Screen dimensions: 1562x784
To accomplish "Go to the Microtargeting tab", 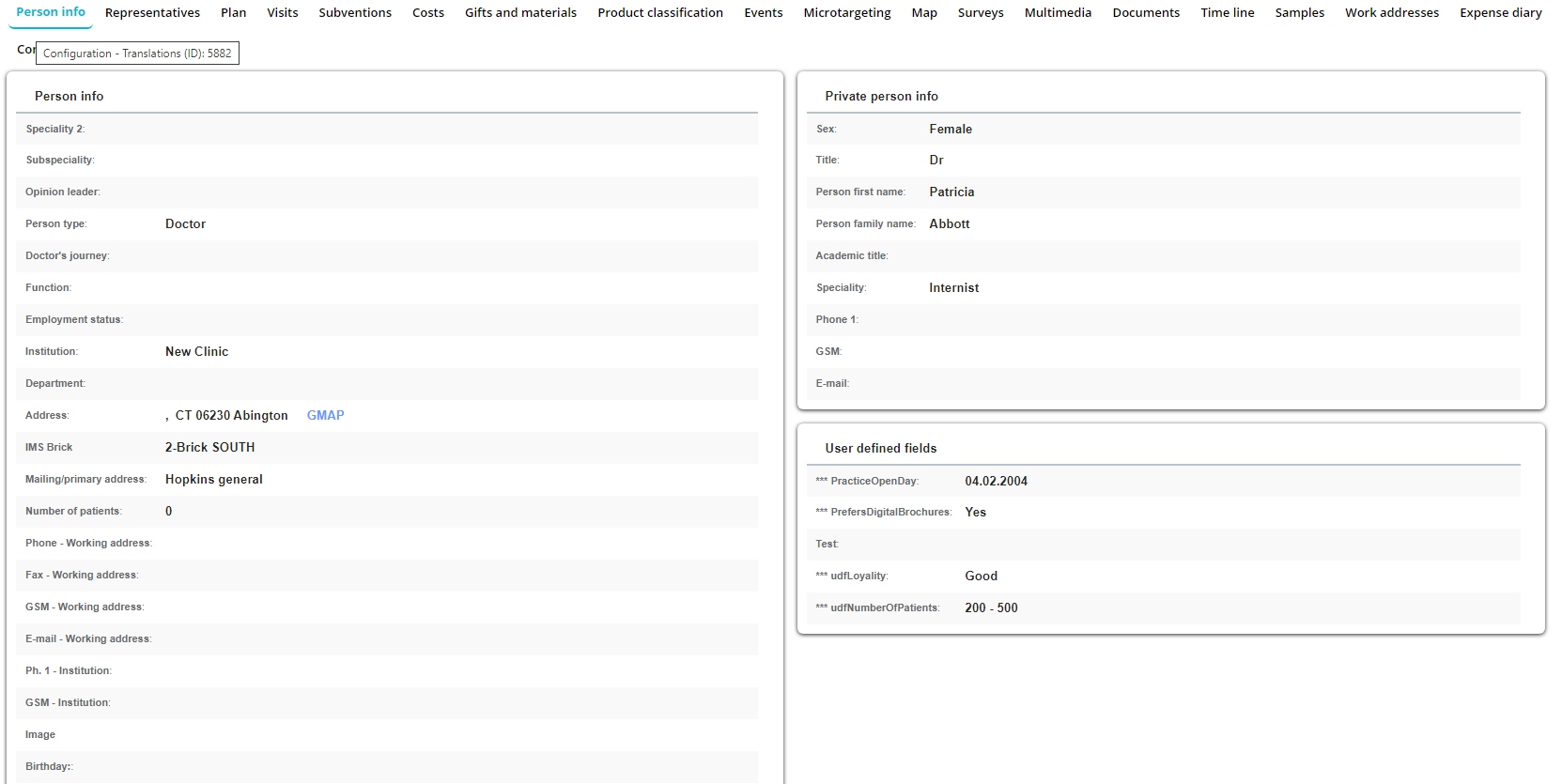I will pos(846,13).
